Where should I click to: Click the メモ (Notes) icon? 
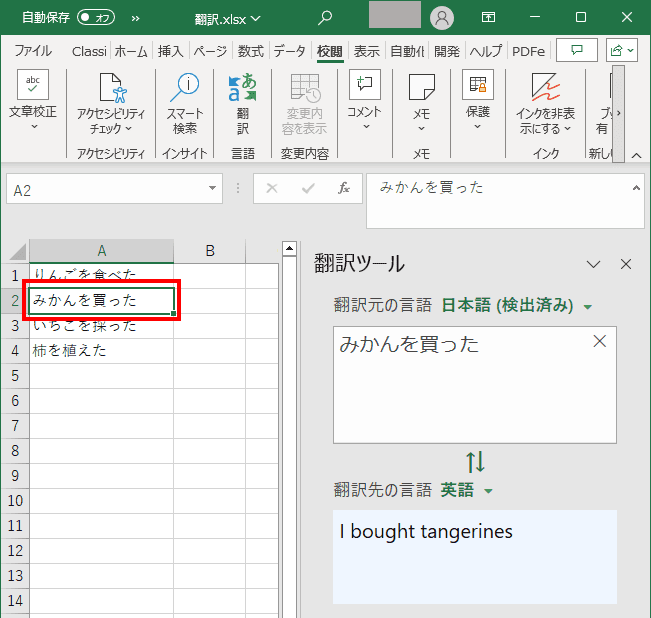click(421, 87)
